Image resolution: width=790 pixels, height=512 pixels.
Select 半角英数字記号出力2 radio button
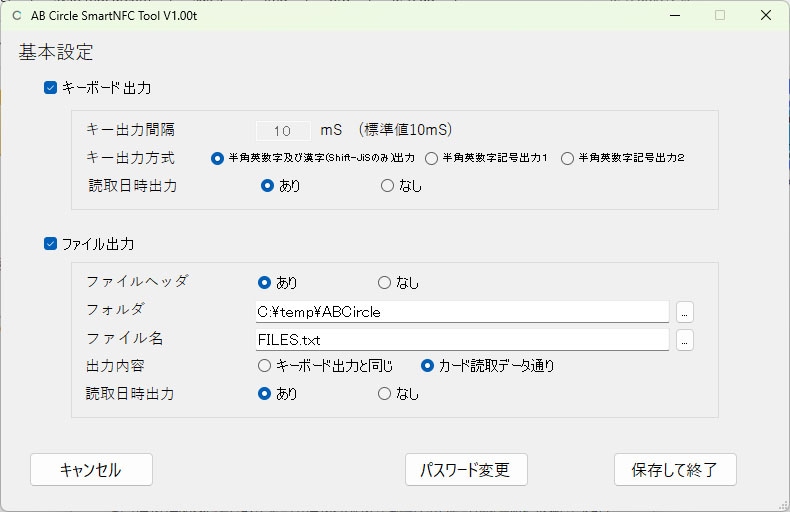567,158
